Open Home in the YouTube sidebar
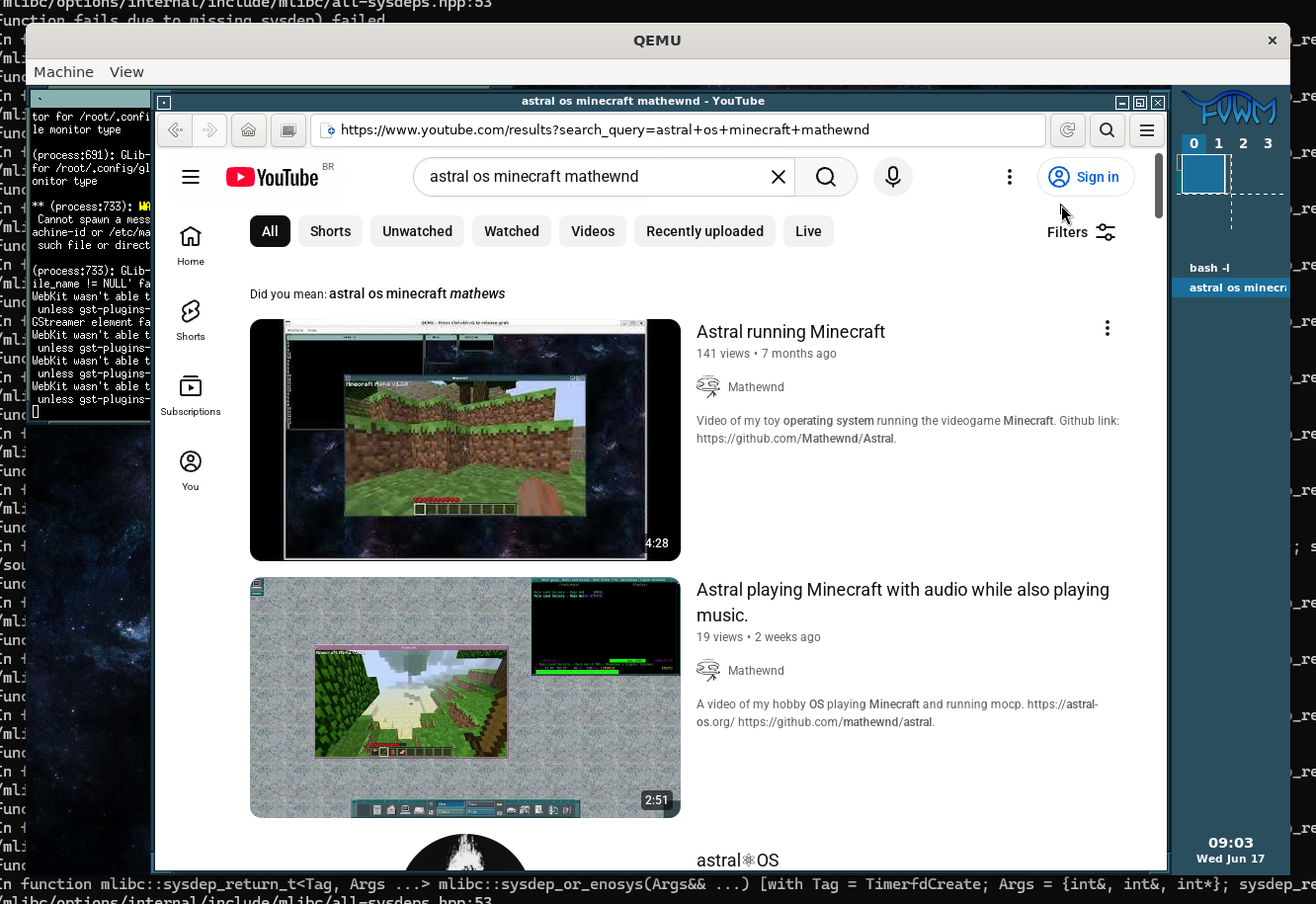Screen dimensions: 1316x904 pos(191,246)
